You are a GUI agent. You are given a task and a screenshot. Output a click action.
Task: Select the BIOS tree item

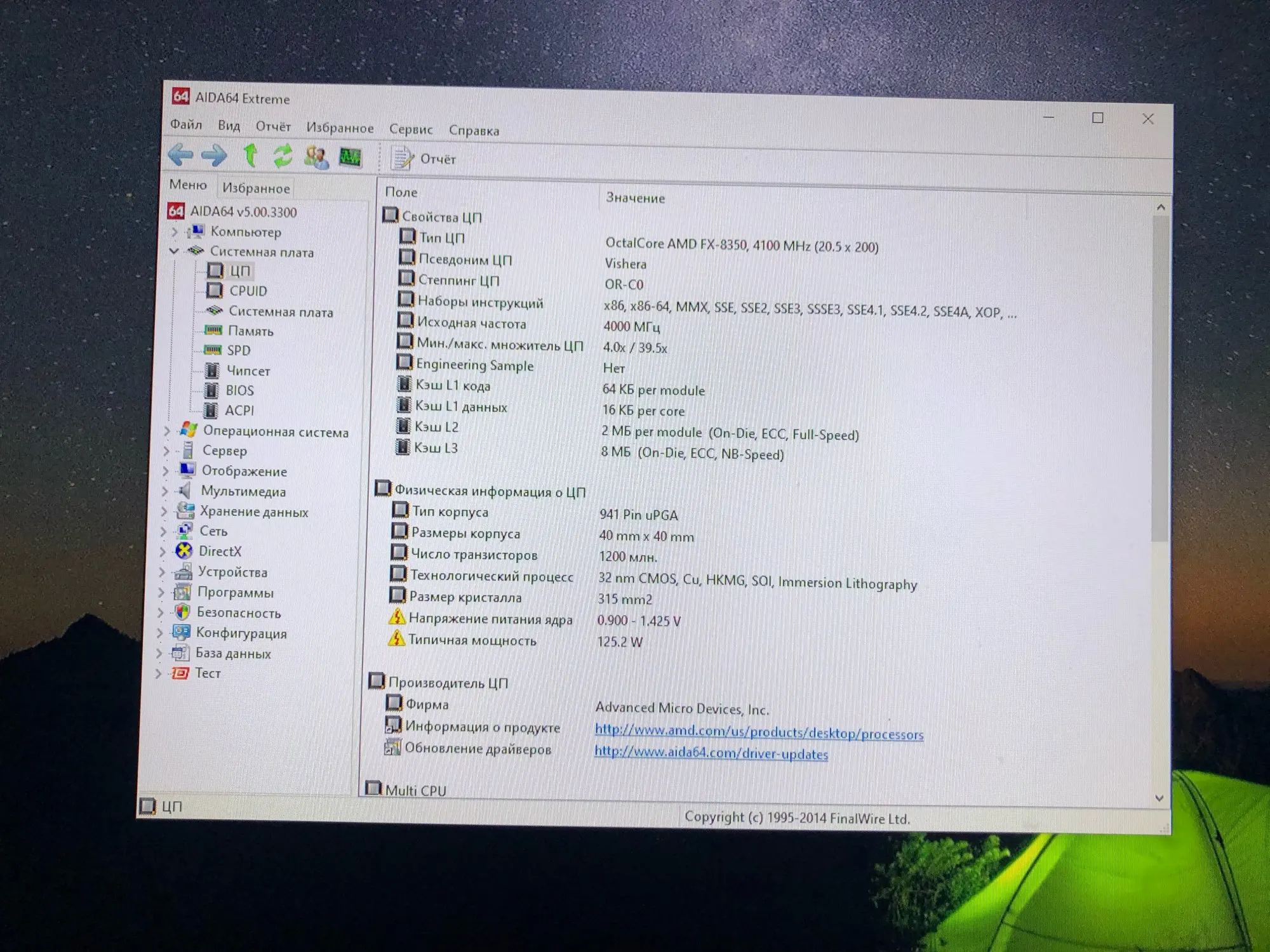click(x=239, y=390)
